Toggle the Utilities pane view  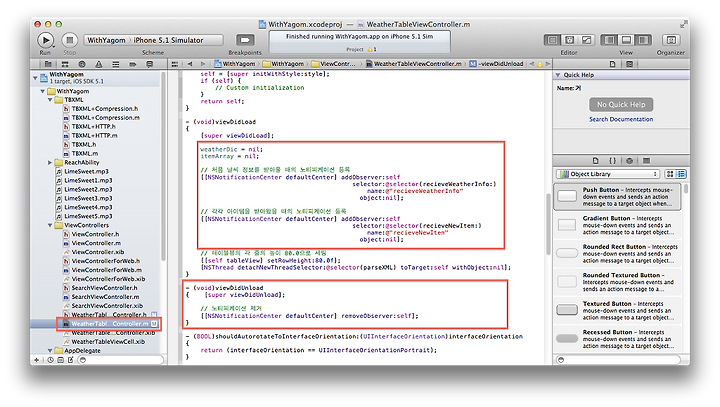coord(643,40)
